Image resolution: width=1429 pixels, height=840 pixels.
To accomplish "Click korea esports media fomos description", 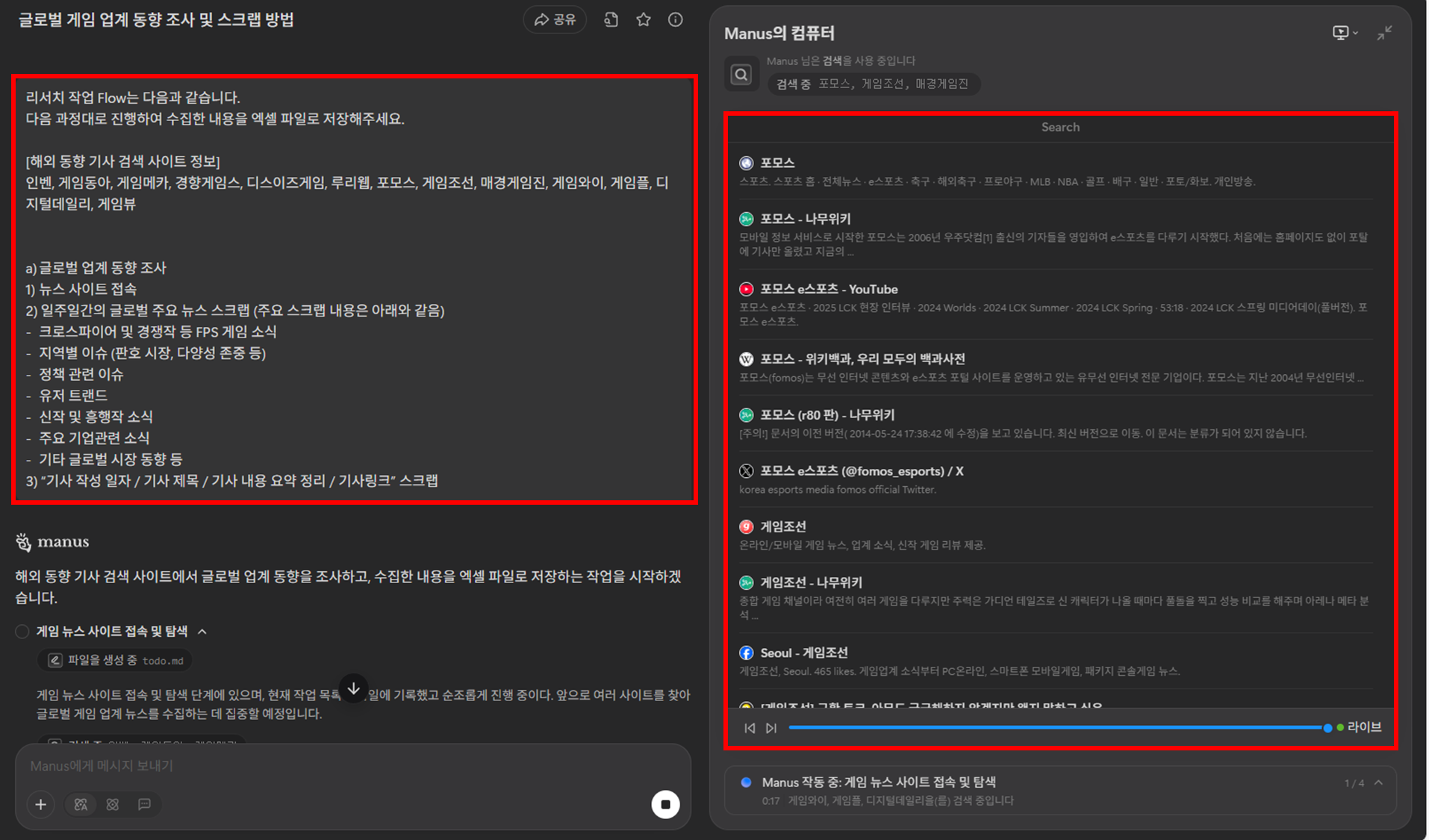I will click(837, 490).
